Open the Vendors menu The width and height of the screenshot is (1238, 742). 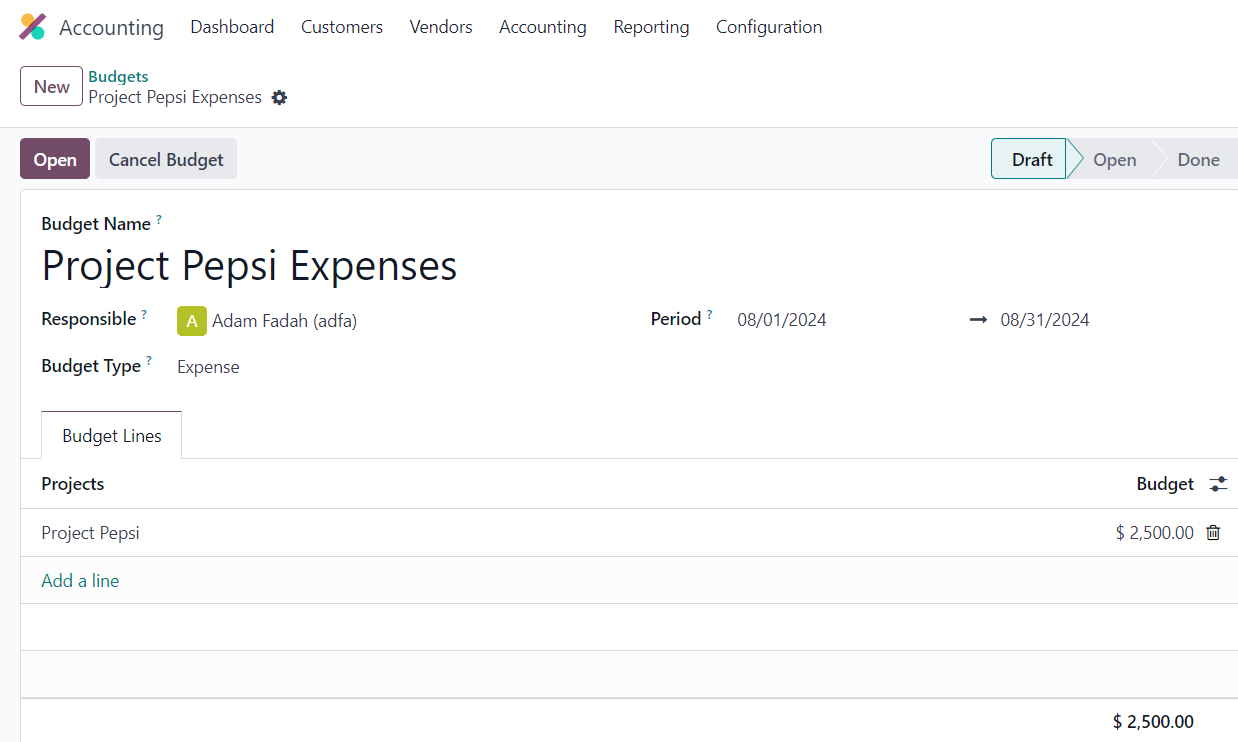tap(441, 27)
